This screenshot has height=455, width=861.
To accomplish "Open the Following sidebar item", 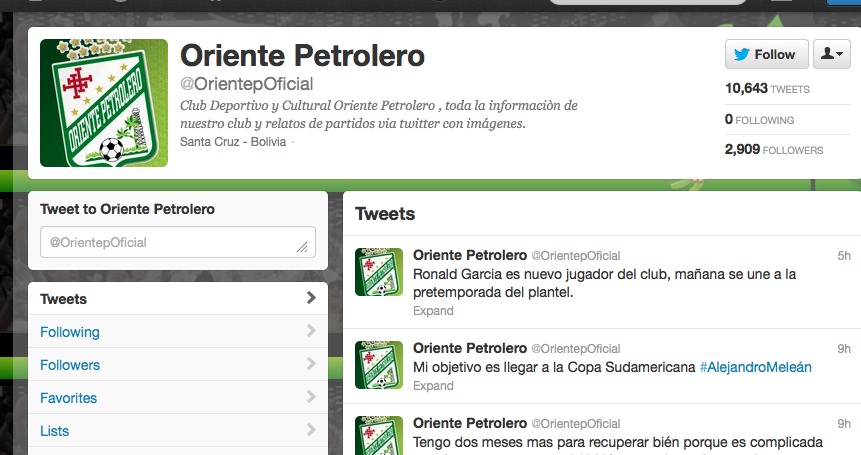I will coord(178,332).
